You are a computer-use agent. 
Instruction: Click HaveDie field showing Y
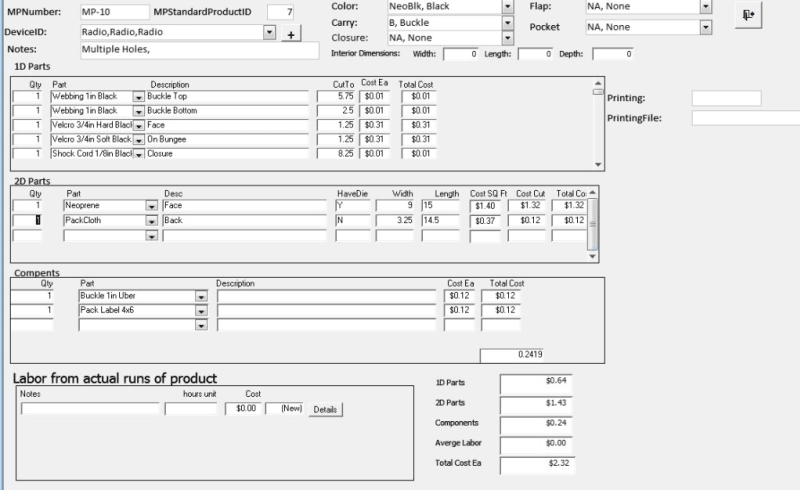point(353,206)
